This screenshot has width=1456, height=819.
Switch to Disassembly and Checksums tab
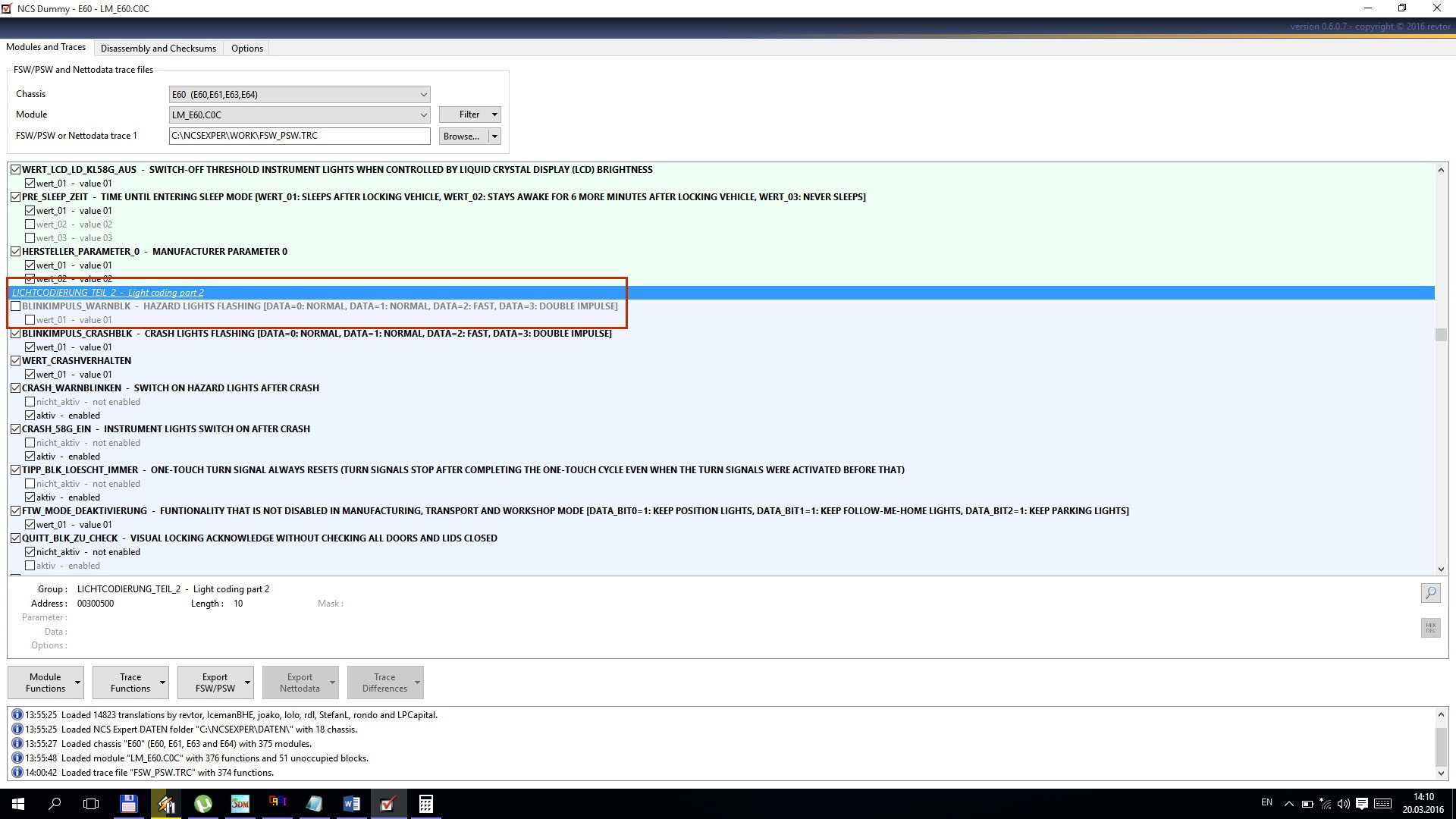tap(158, 47)
